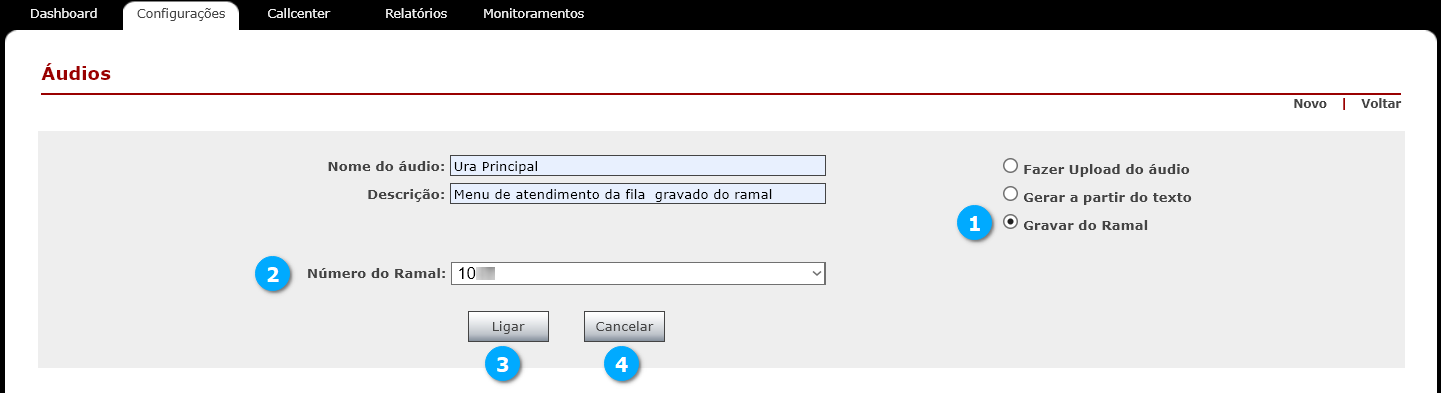Select Gravar do Ramal radio button
The width and height of the screenshot is (1441, 393).
[1010, 222]
